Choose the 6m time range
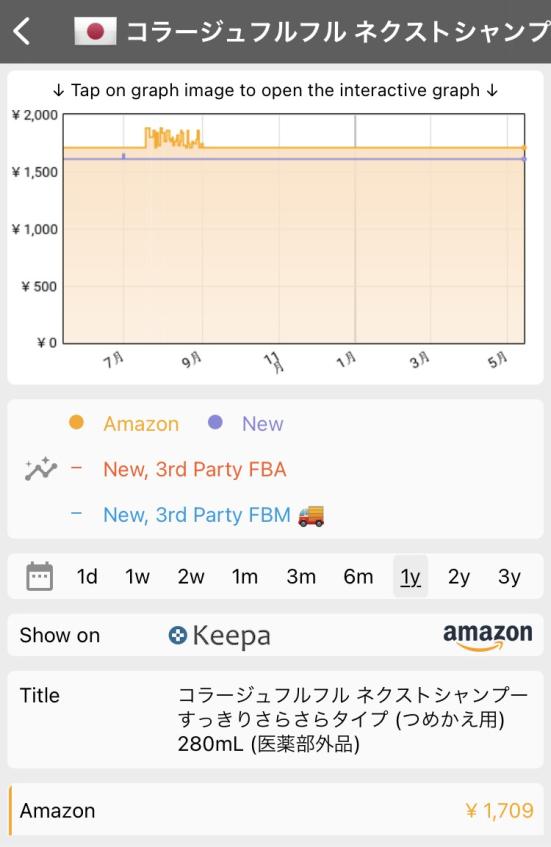Viewport: 551px width, 847px height. (358, 576)
